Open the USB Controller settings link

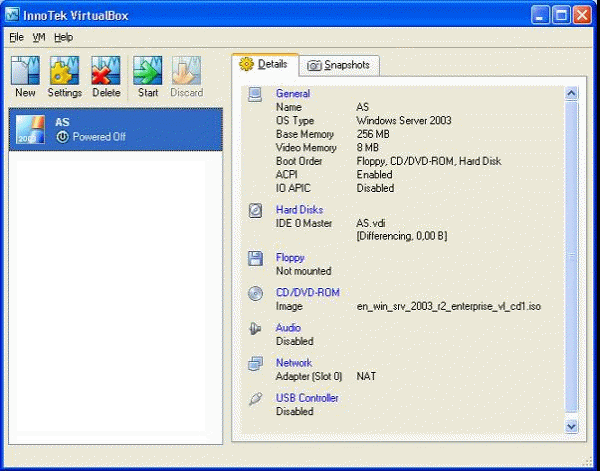click(x=307, y=398)
